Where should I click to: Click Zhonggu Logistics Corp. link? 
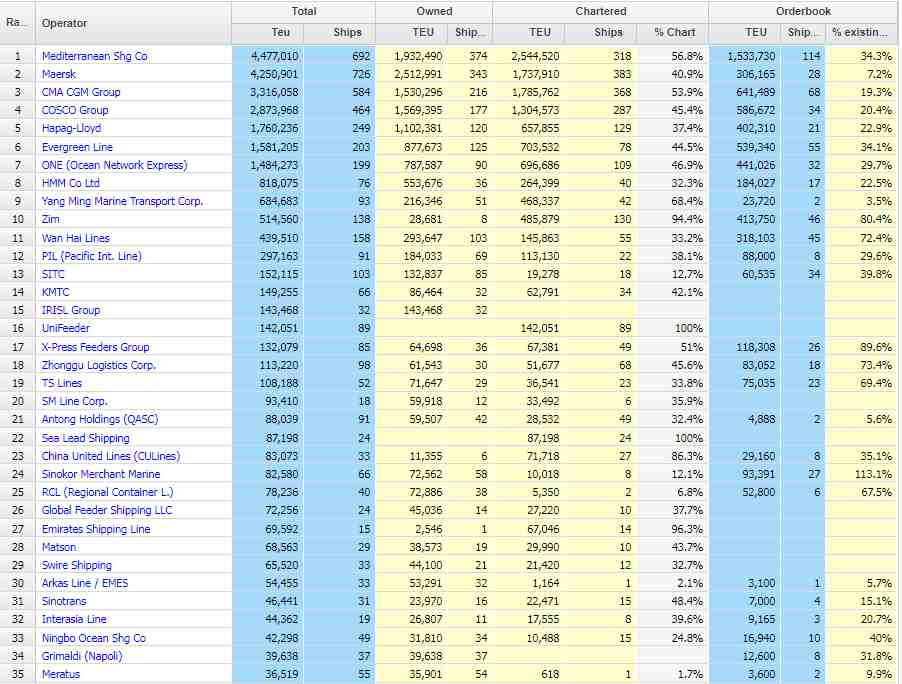pyautogui.click(x=99, y=365)
